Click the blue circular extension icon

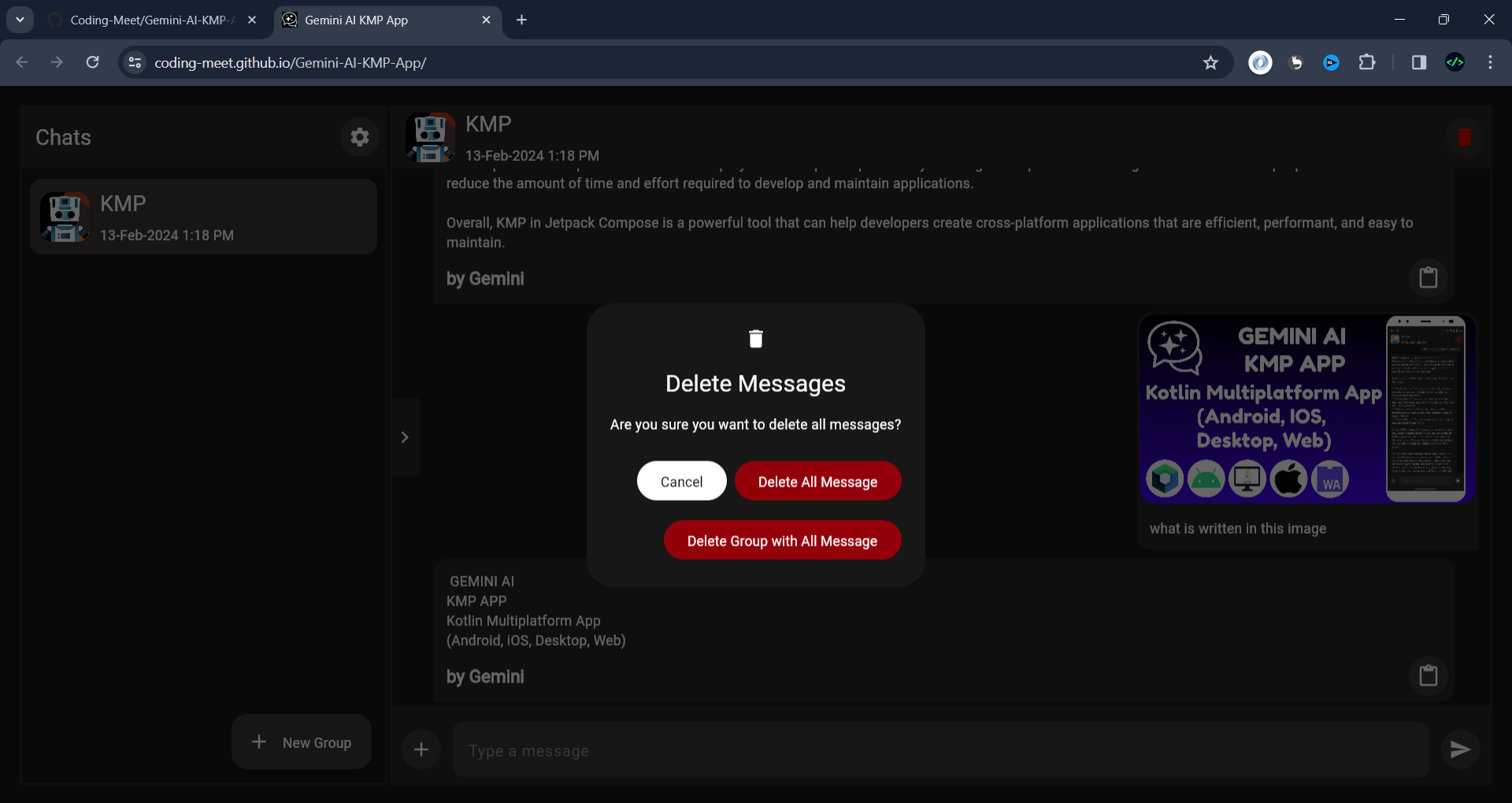(x=1331, y=62)
